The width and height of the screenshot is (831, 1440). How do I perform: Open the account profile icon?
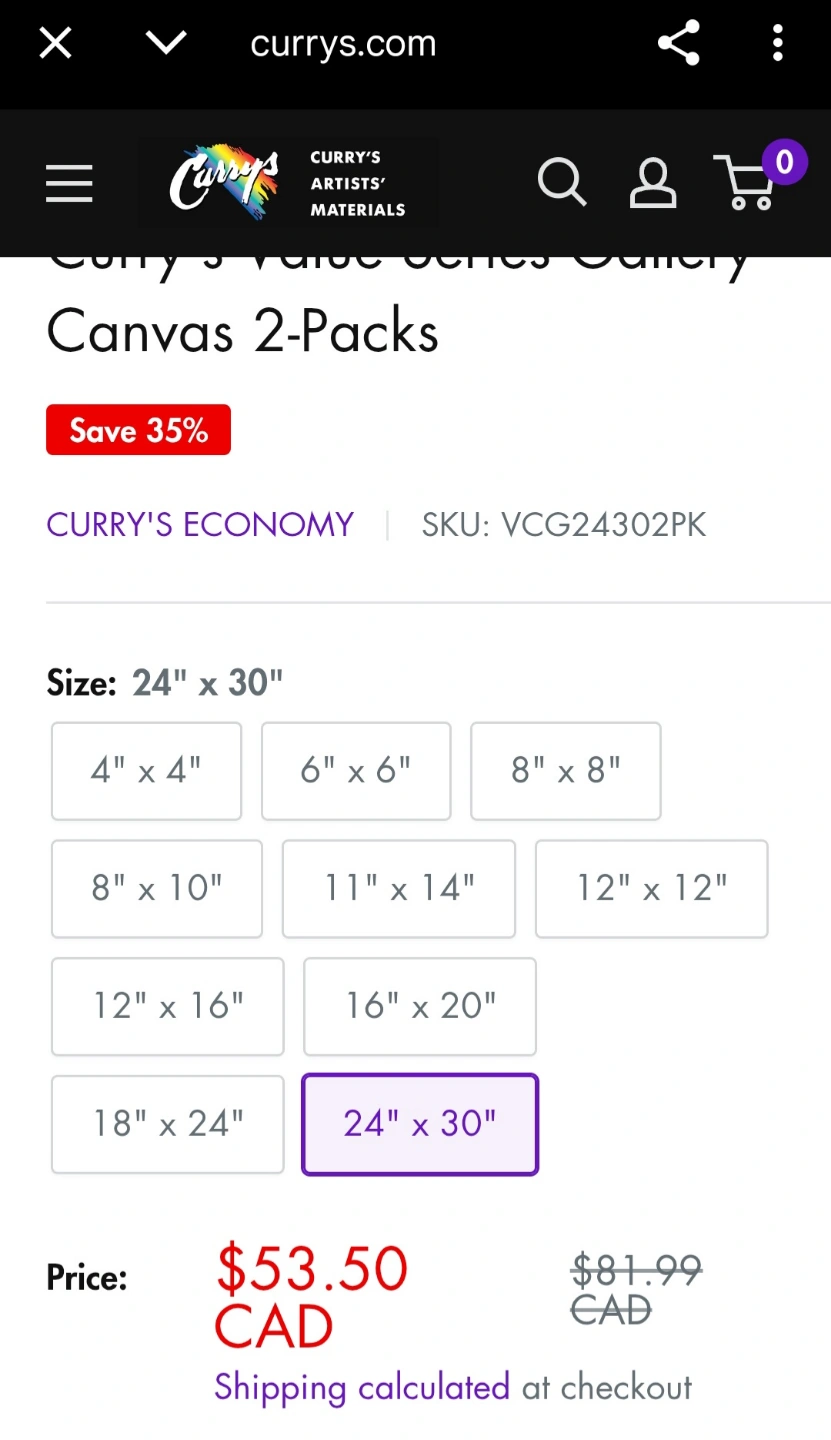coord(652,183)
